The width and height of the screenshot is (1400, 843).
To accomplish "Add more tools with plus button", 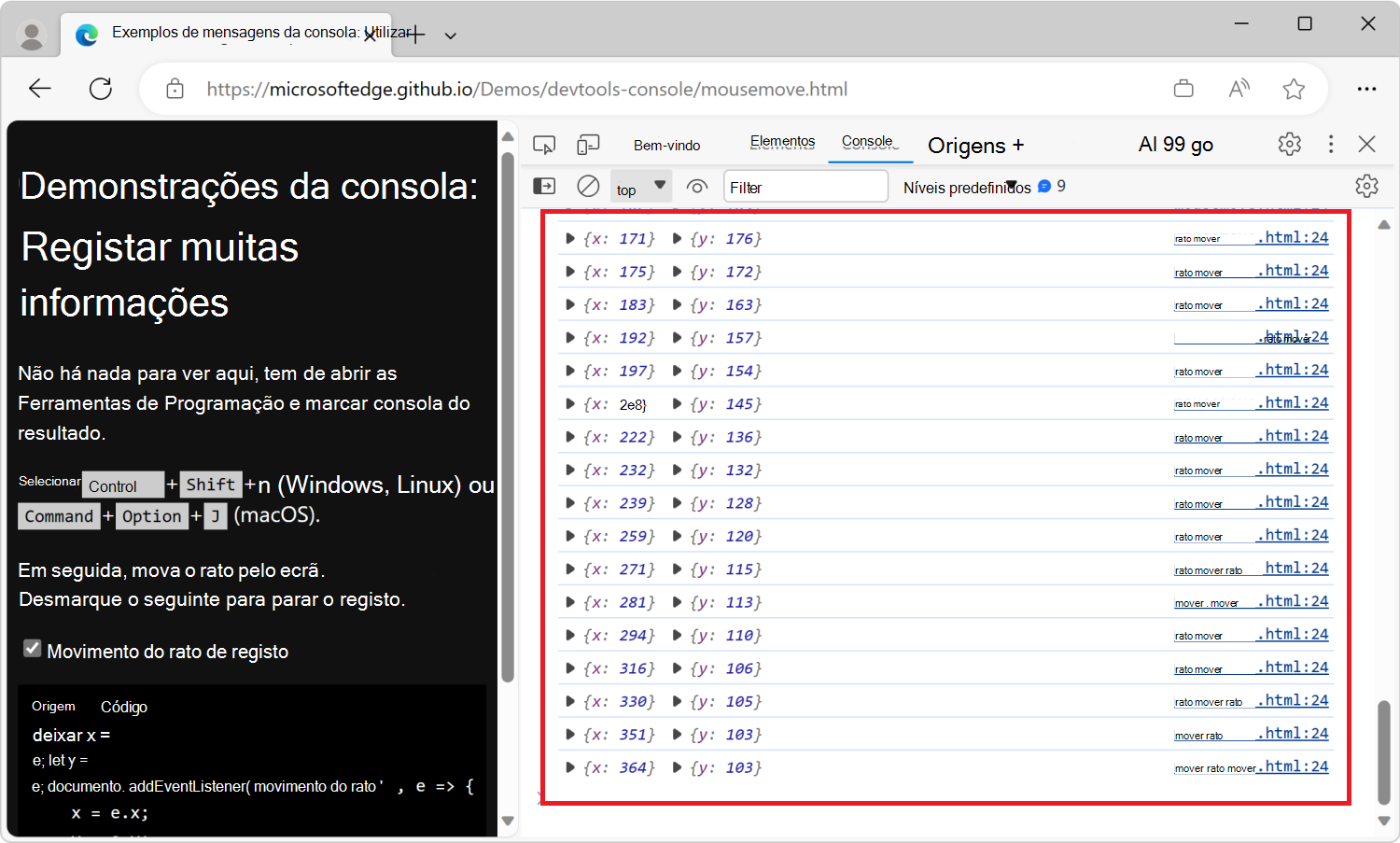I will point(1018,145).
